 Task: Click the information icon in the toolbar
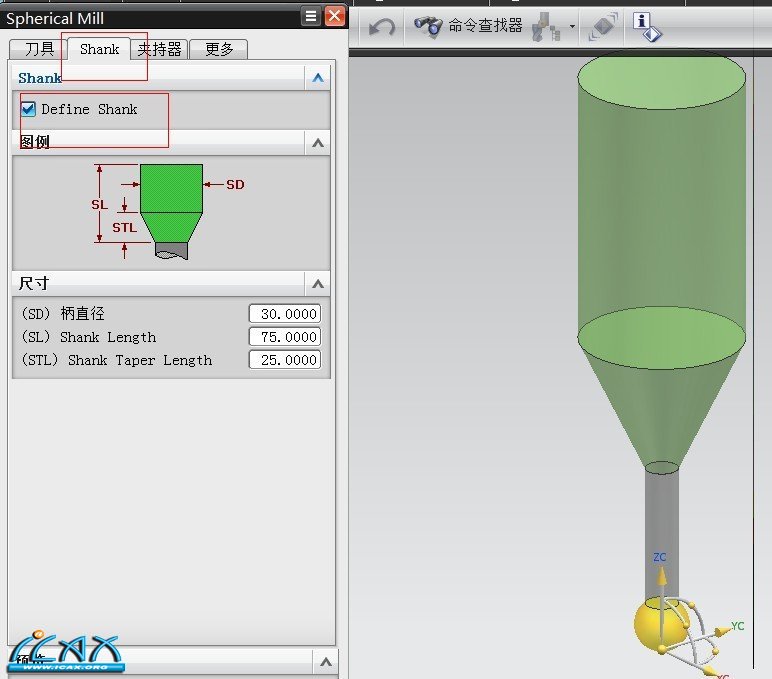[645, 27]
